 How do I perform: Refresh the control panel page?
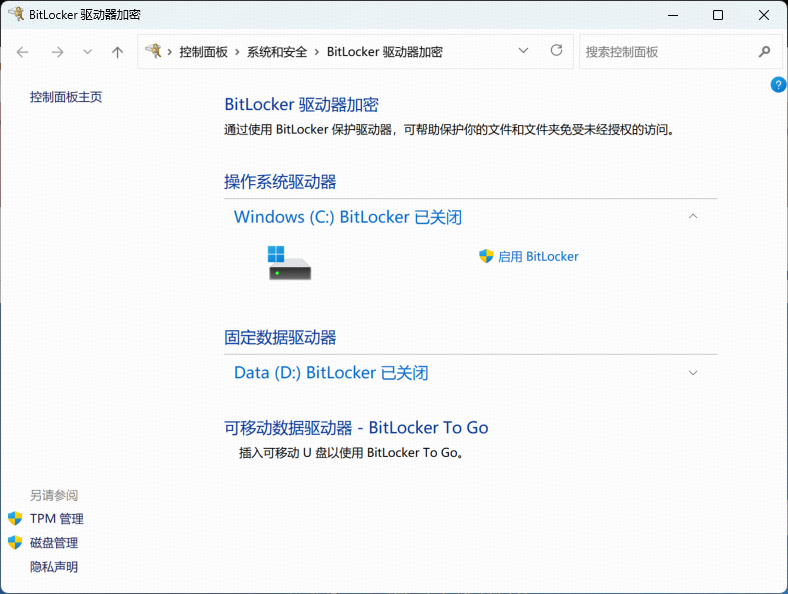557,51
